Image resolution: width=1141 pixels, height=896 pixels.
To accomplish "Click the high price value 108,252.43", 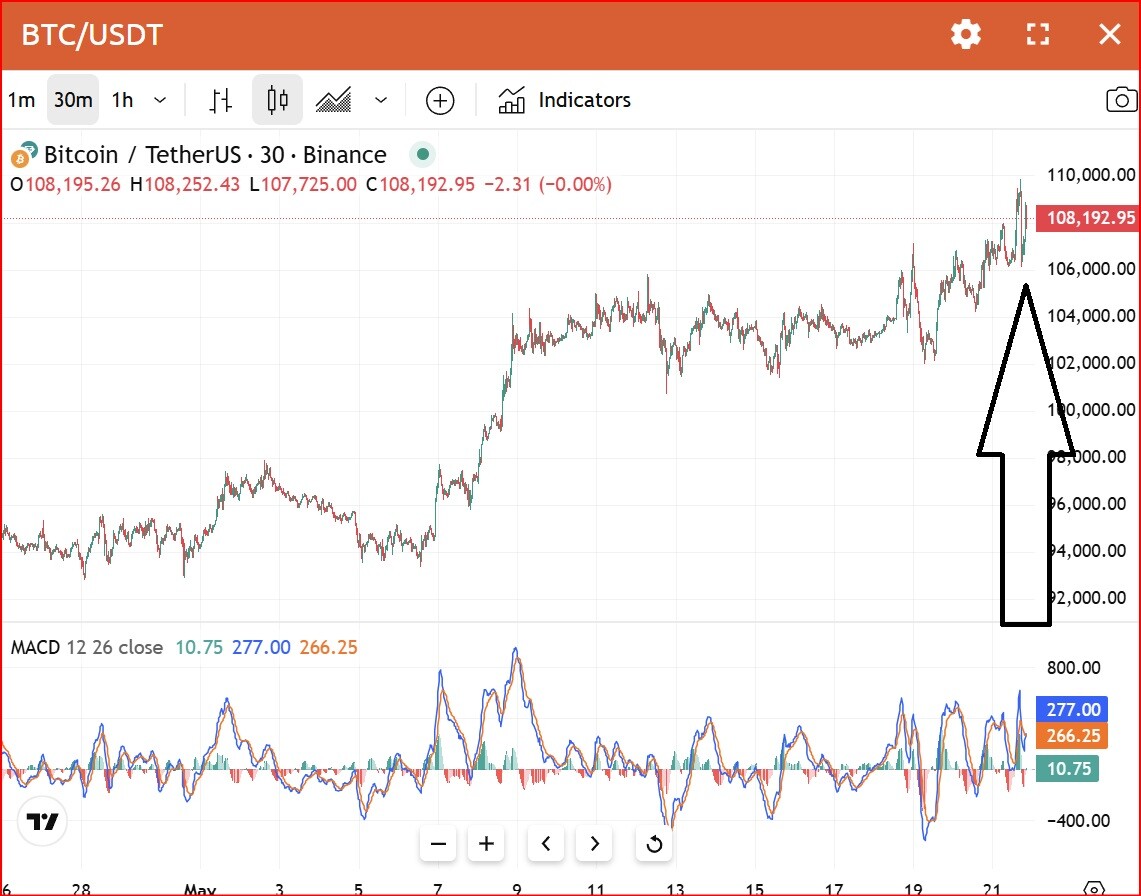I will [x=192, y=184].
